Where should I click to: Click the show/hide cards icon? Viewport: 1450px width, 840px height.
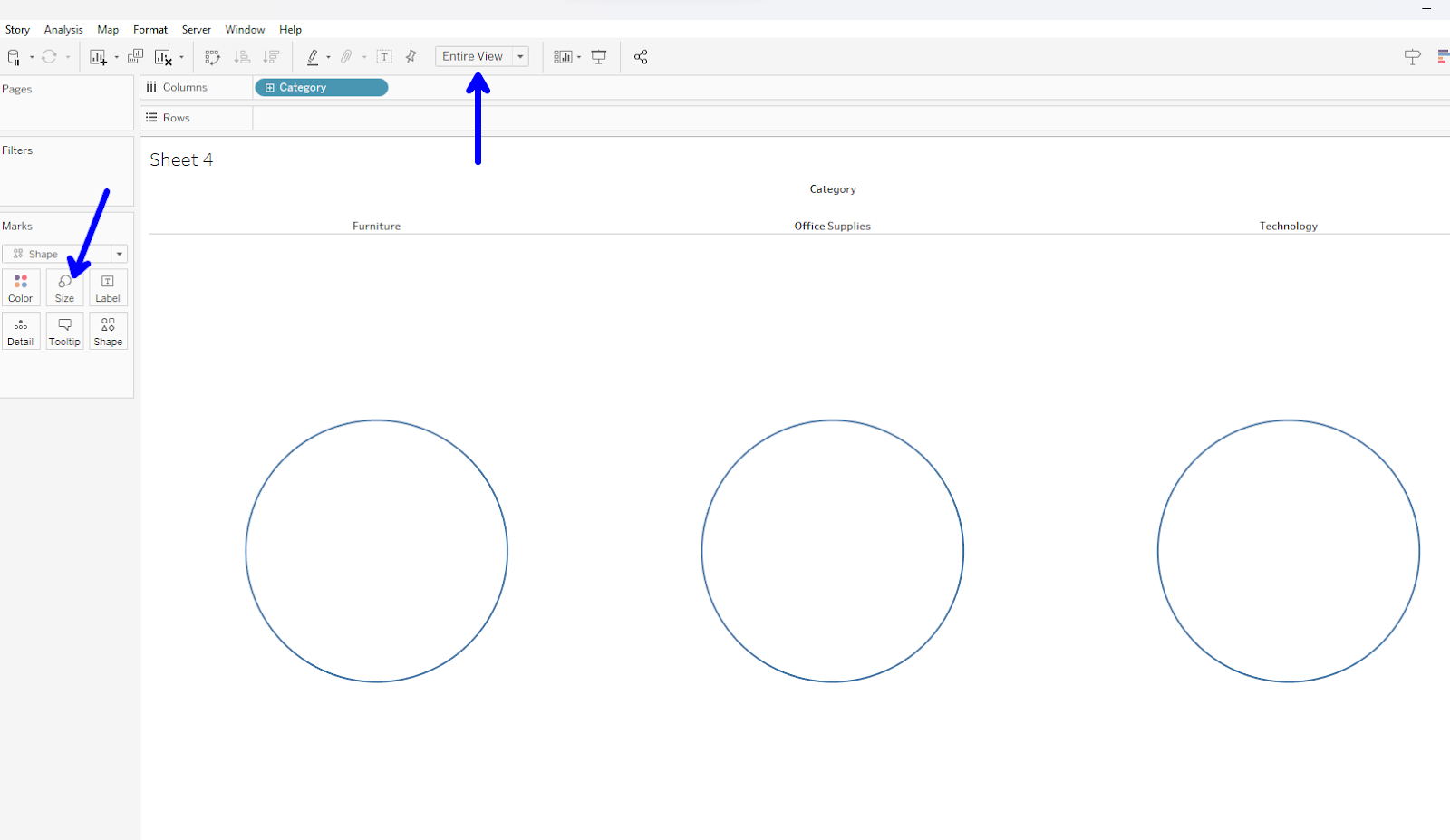point(563,57)
